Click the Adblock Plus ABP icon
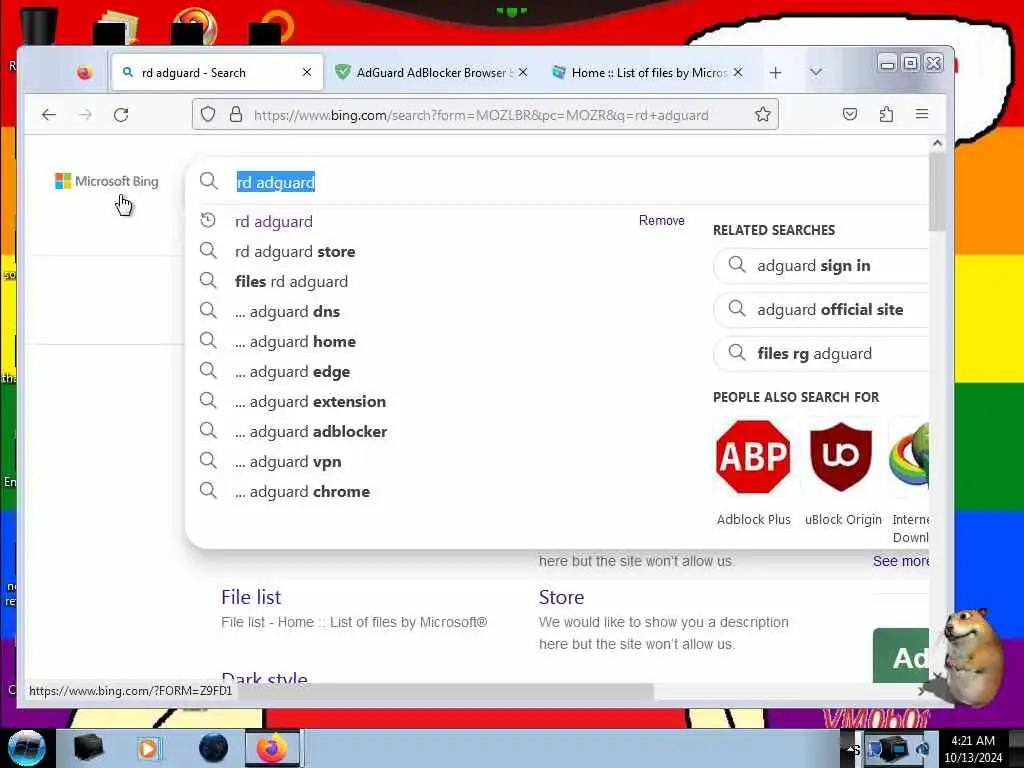 coord(753,456)
